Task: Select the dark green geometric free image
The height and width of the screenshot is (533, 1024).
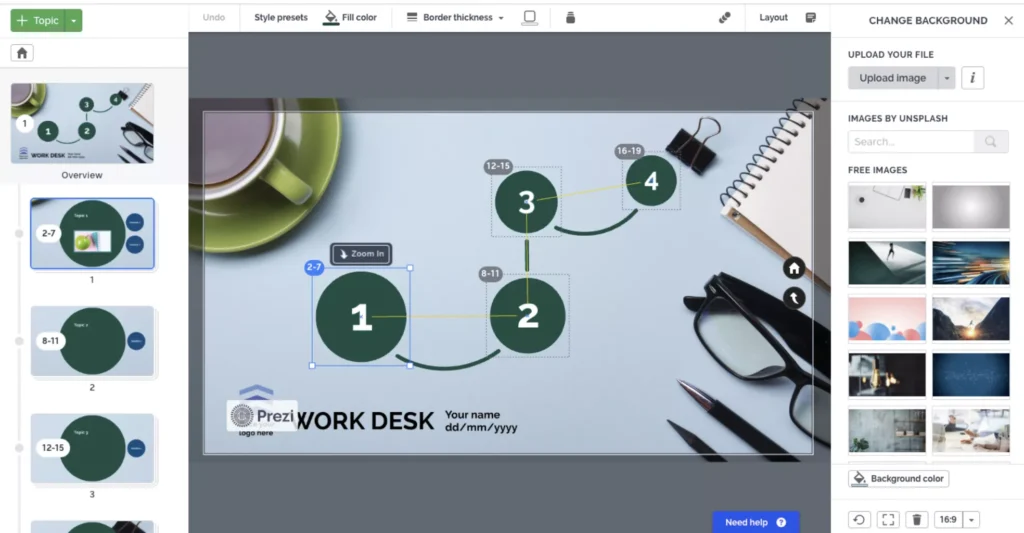Action: [887, 263]
